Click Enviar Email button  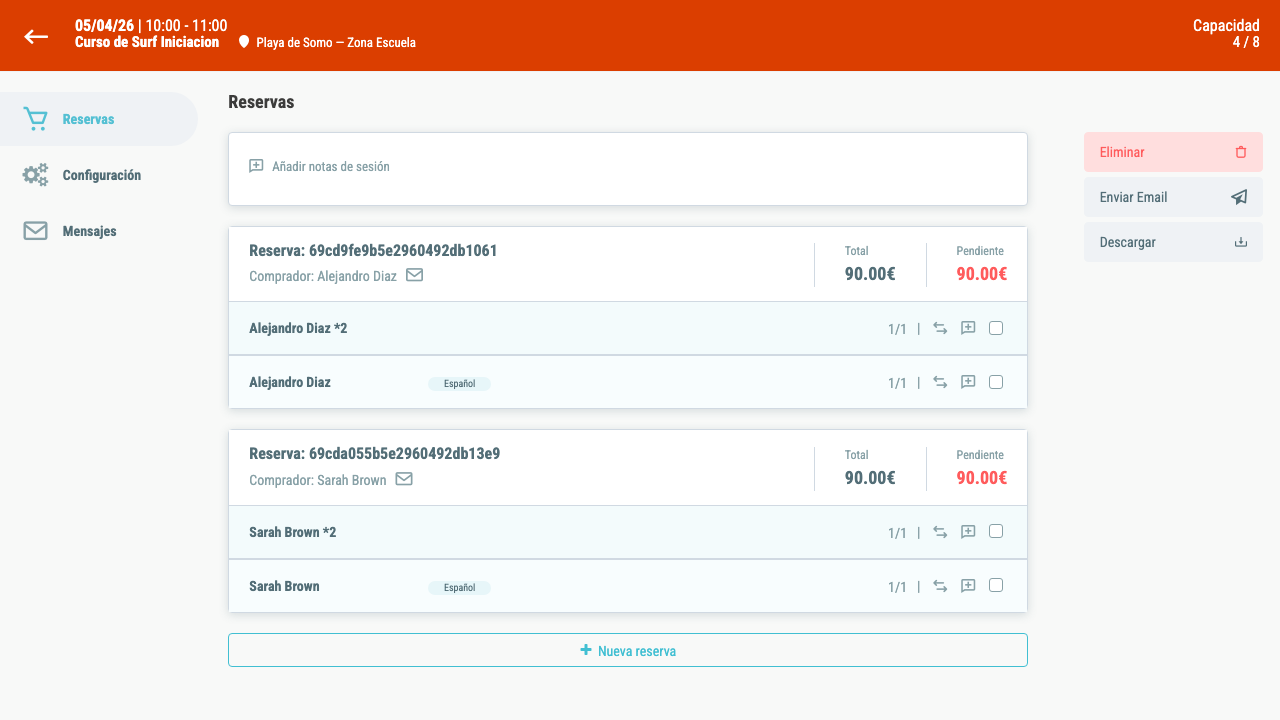tap(1173, 197)
